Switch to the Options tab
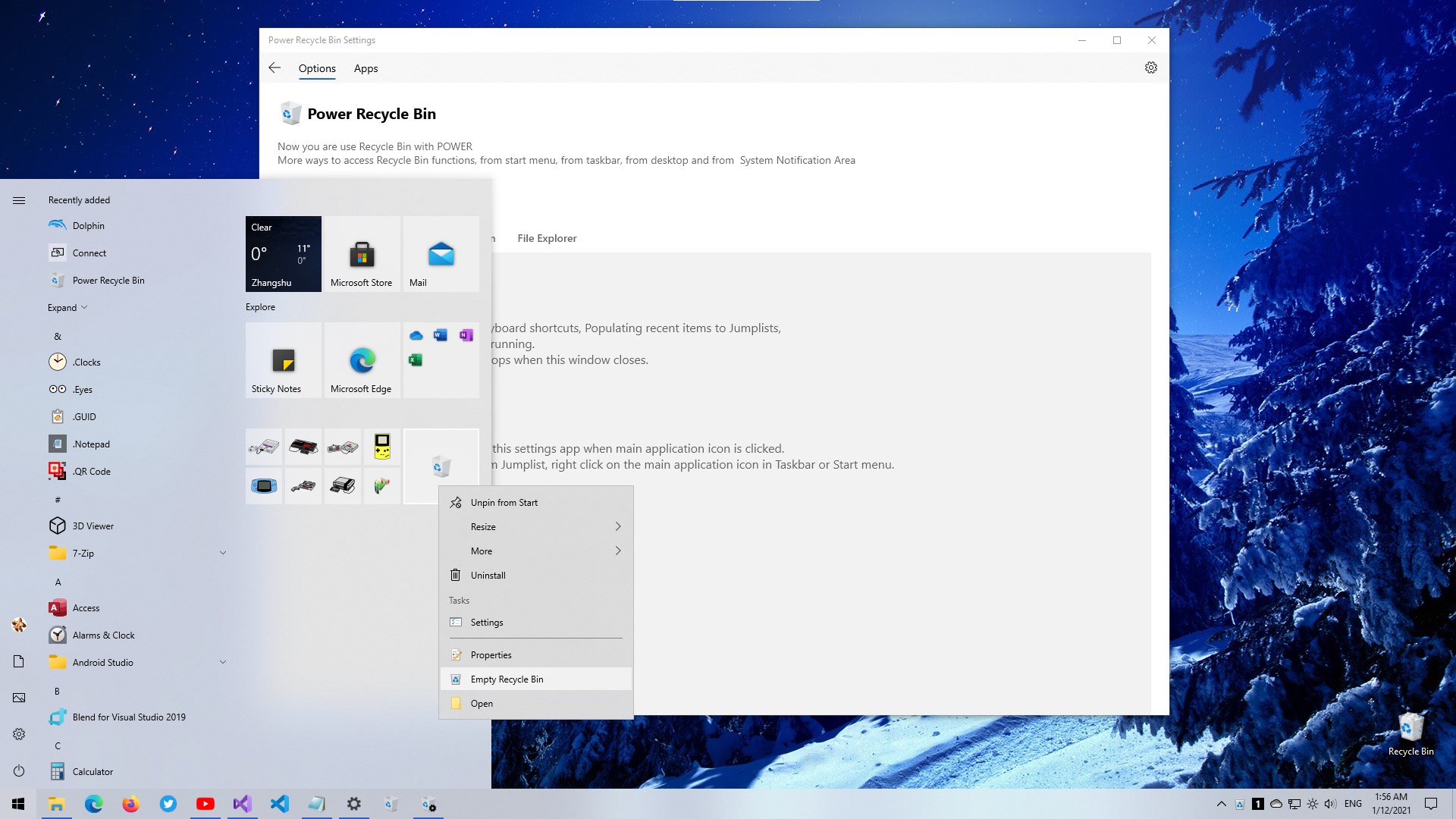This screenshot has height=819, width=1456. 317,68
